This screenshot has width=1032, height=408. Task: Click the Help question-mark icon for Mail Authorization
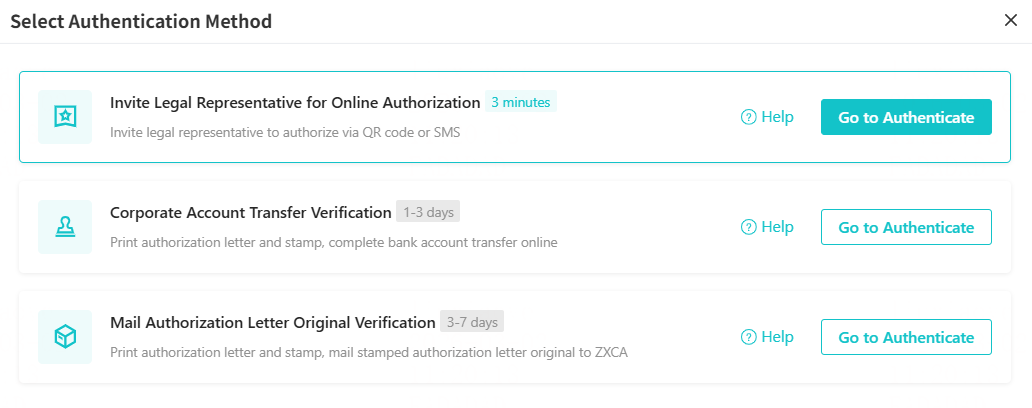[x=748, y=337]
